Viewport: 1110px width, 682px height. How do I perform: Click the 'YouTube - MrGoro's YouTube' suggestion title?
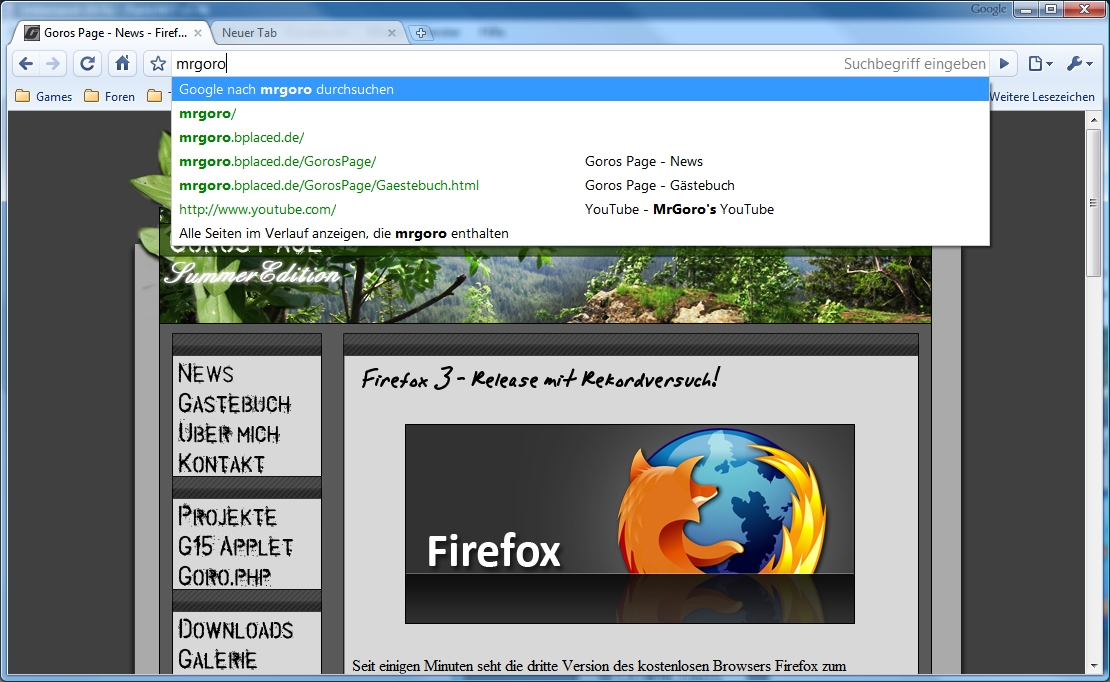coord(680,210)
